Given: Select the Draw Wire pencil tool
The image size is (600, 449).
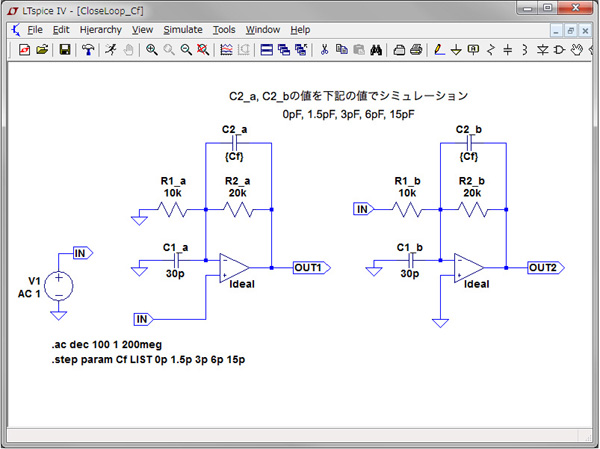Looking at the screenshot, I should [x=439, y=49].
